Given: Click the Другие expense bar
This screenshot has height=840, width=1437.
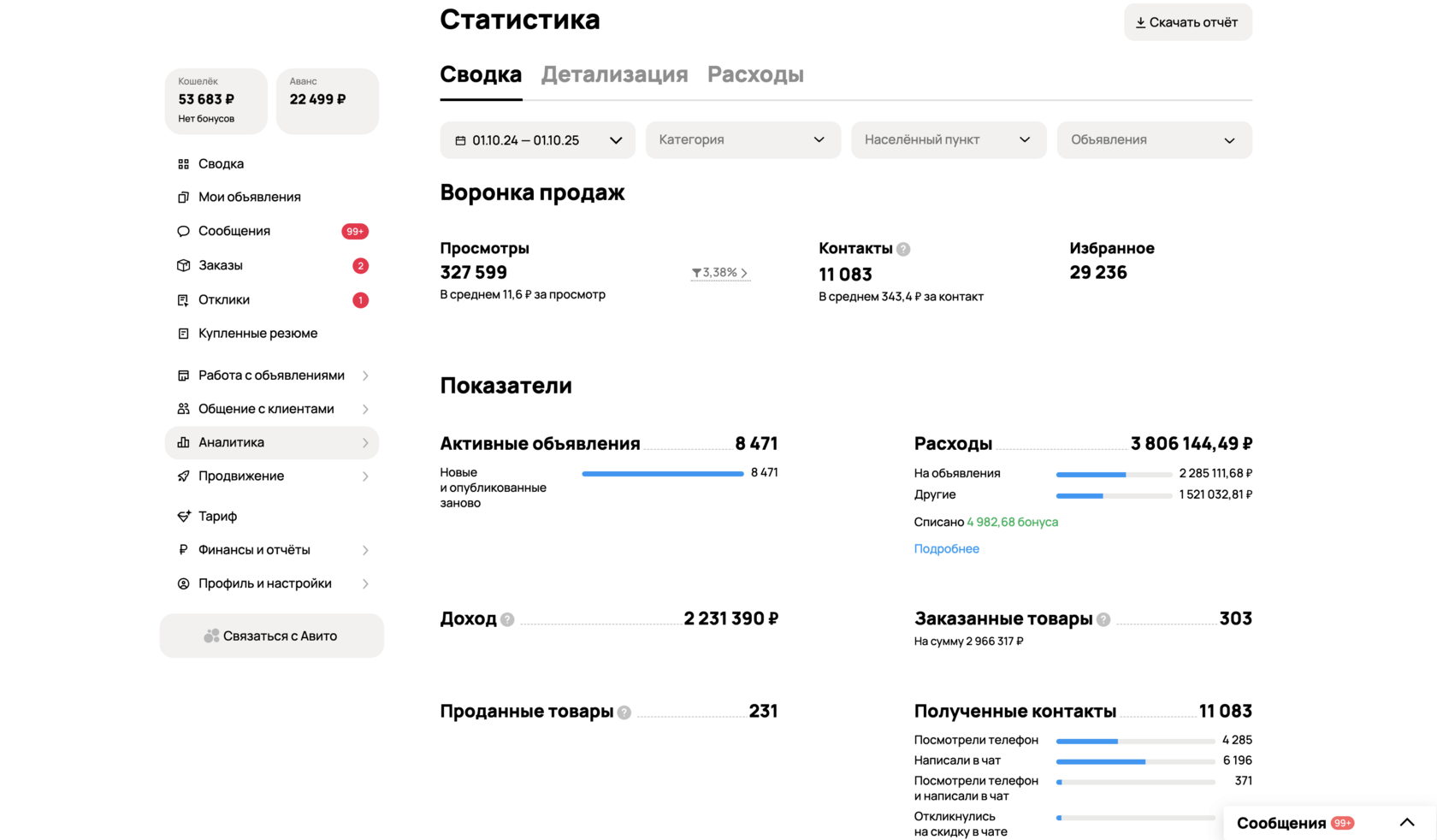Looking at the screenshot, I should [1114, 495].
